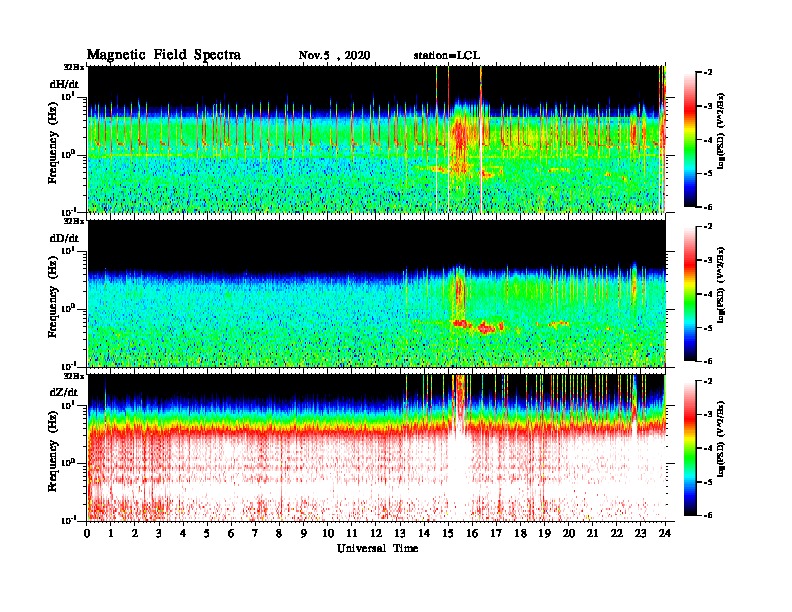Select the log(PSD) label of dZ/dt color bar
792x612 pixels.
(x=720, y=438)
